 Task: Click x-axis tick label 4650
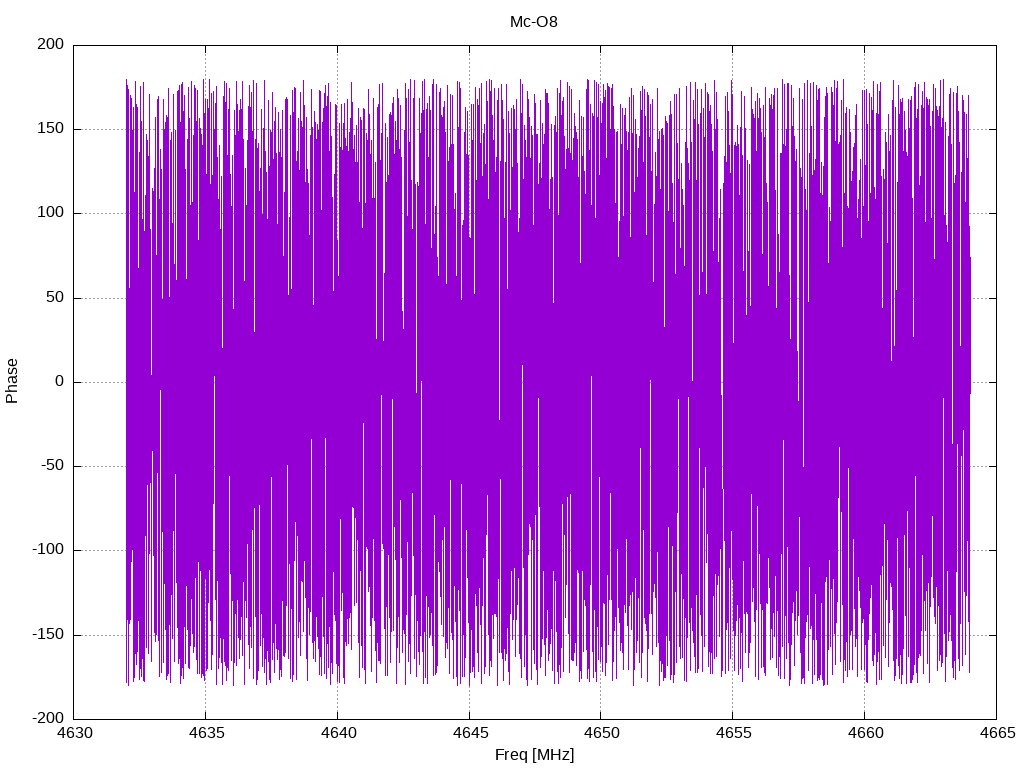601,733
